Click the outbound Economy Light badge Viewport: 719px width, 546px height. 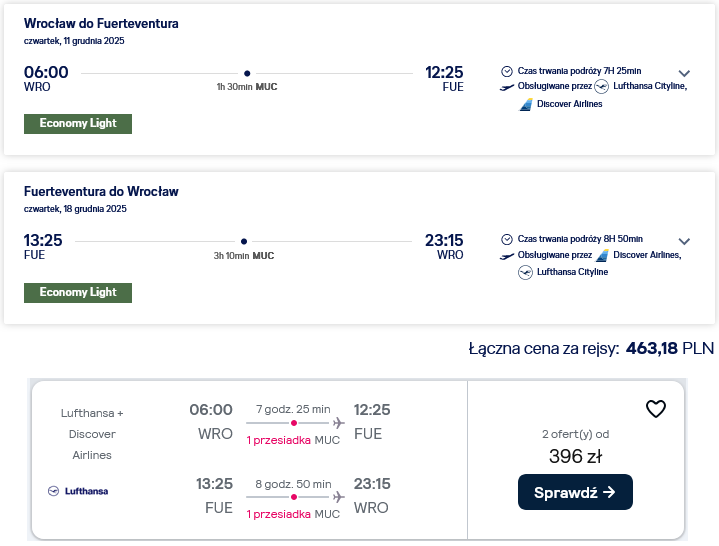(78, 124)
